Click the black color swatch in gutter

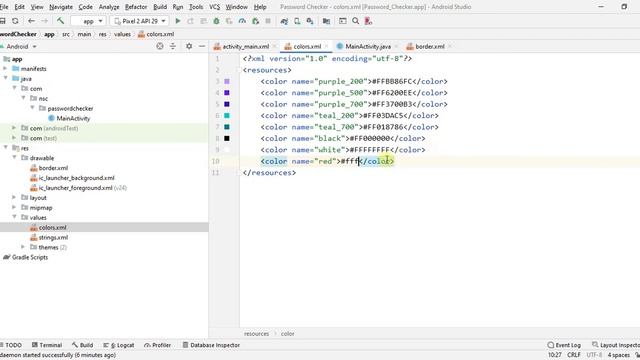pos(227,139)
